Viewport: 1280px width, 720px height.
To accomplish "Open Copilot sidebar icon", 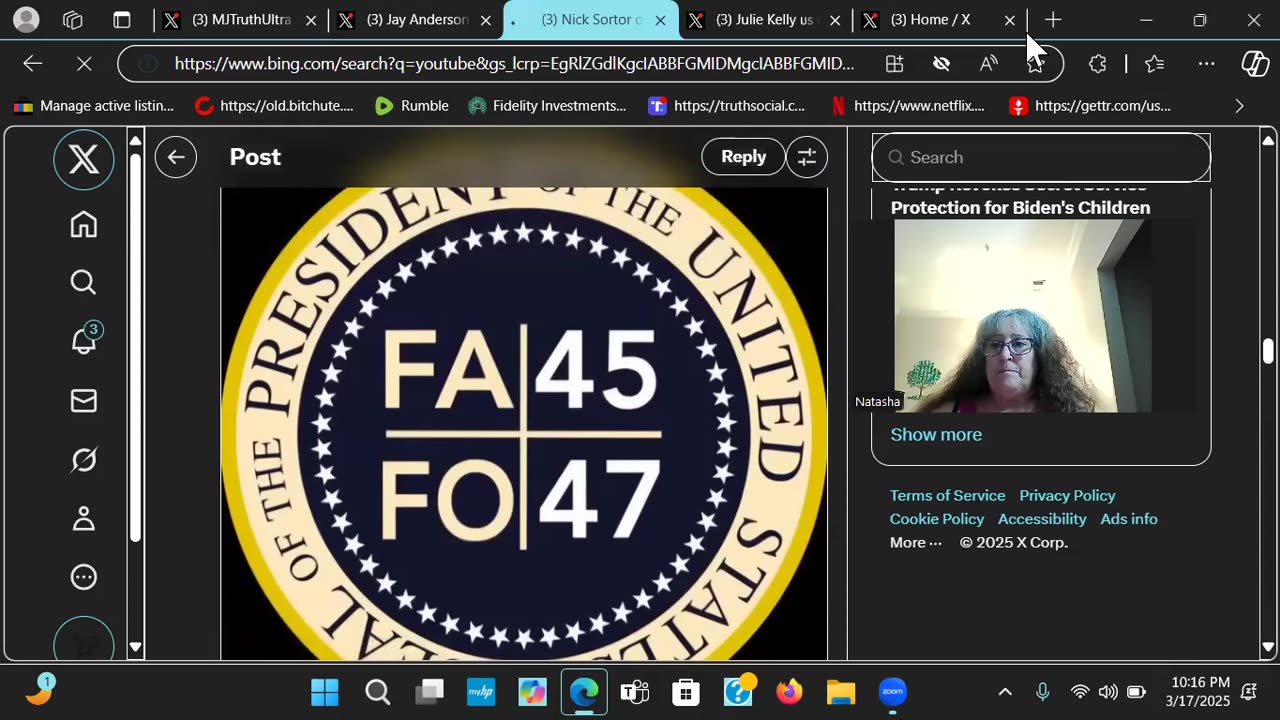I will point(1255,64).
